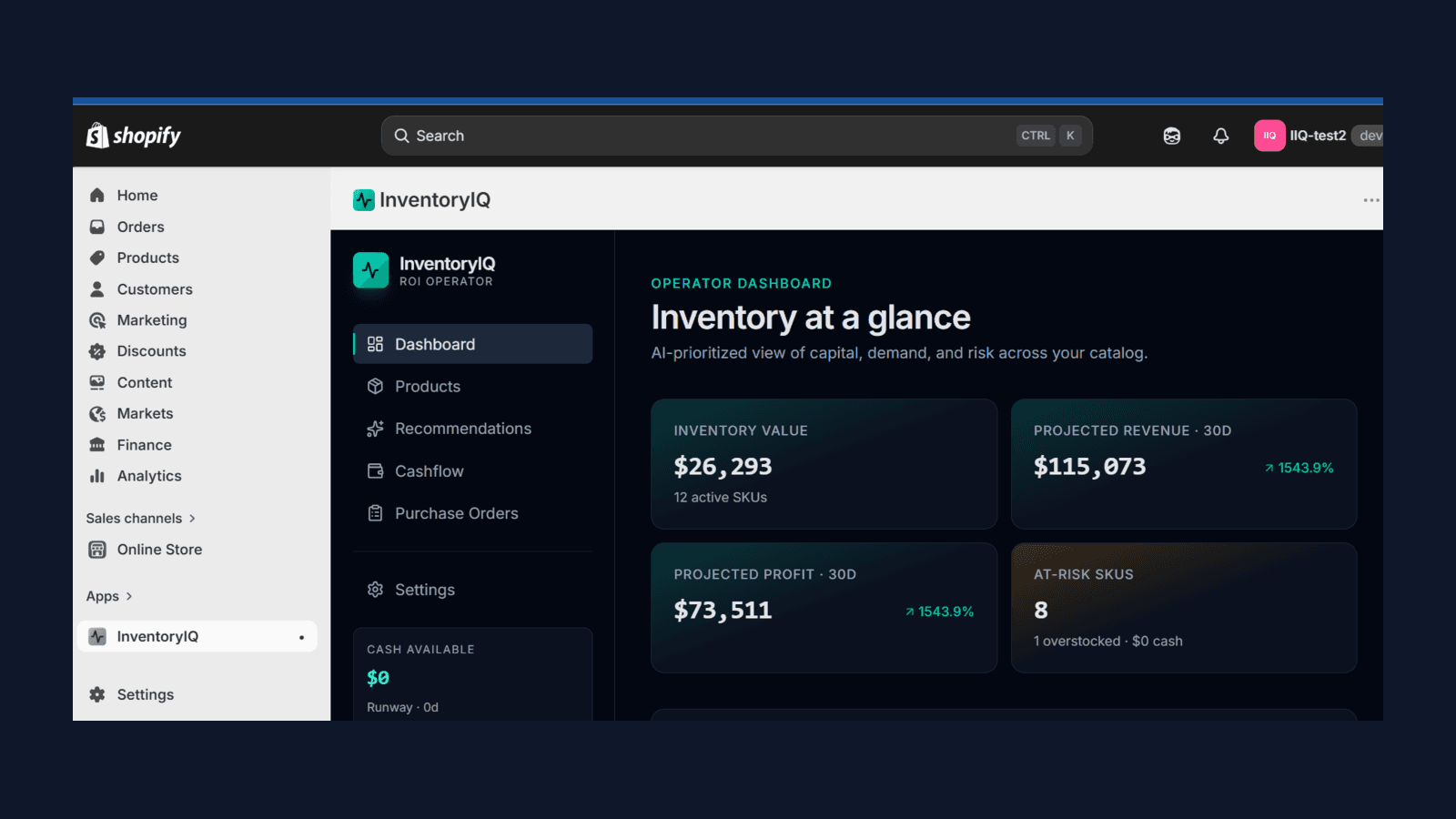Viewport: 1456px width, 819px height.
Task: Click the search magnifier icon
Action: (401, 136)
